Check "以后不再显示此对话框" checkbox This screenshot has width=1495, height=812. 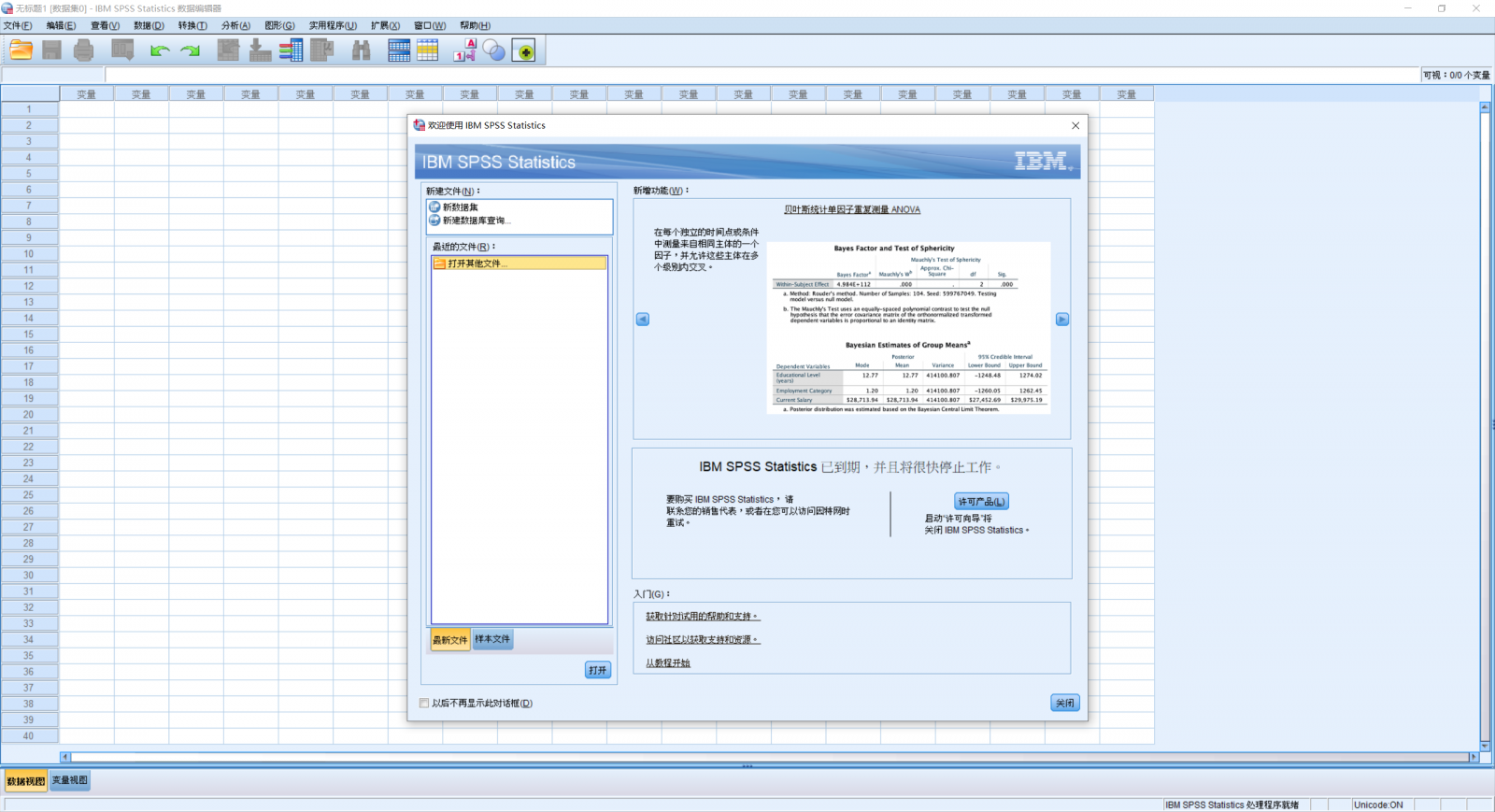coord(424,704)
